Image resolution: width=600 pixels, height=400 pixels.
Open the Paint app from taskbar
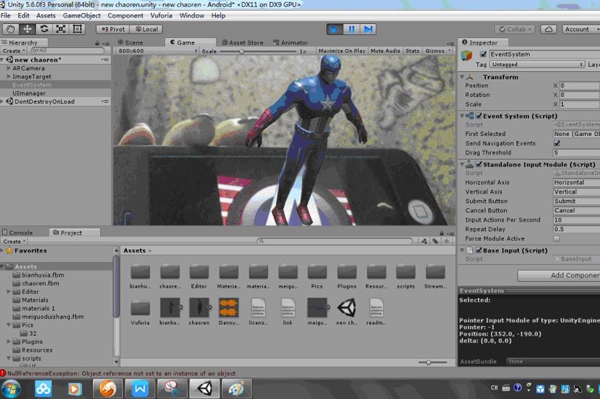click(x=237, y=389)
